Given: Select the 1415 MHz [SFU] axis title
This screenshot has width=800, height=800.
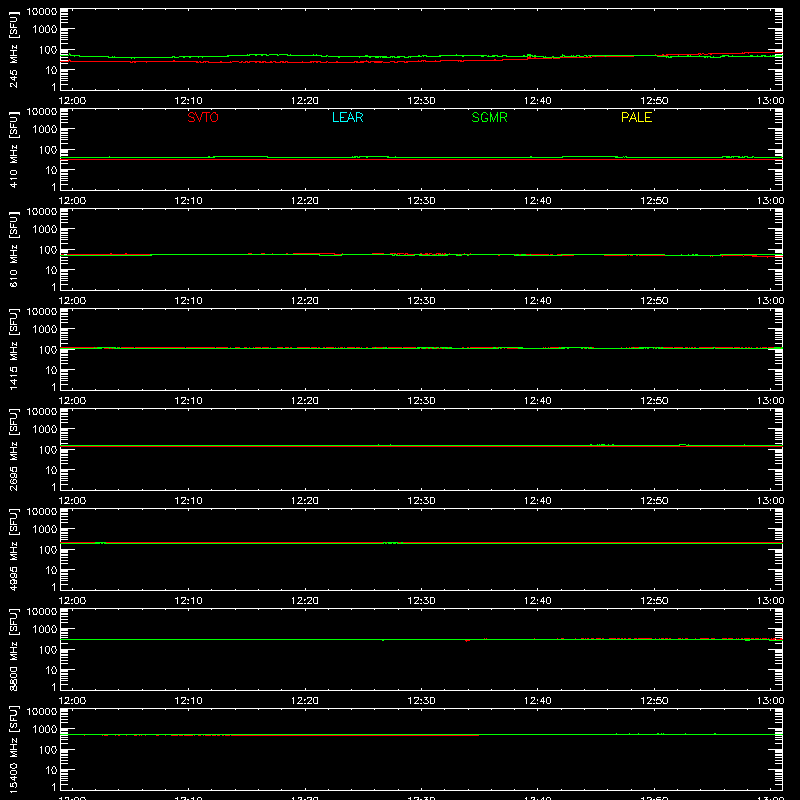Looking at the screenshot, I should click(13, 349).
